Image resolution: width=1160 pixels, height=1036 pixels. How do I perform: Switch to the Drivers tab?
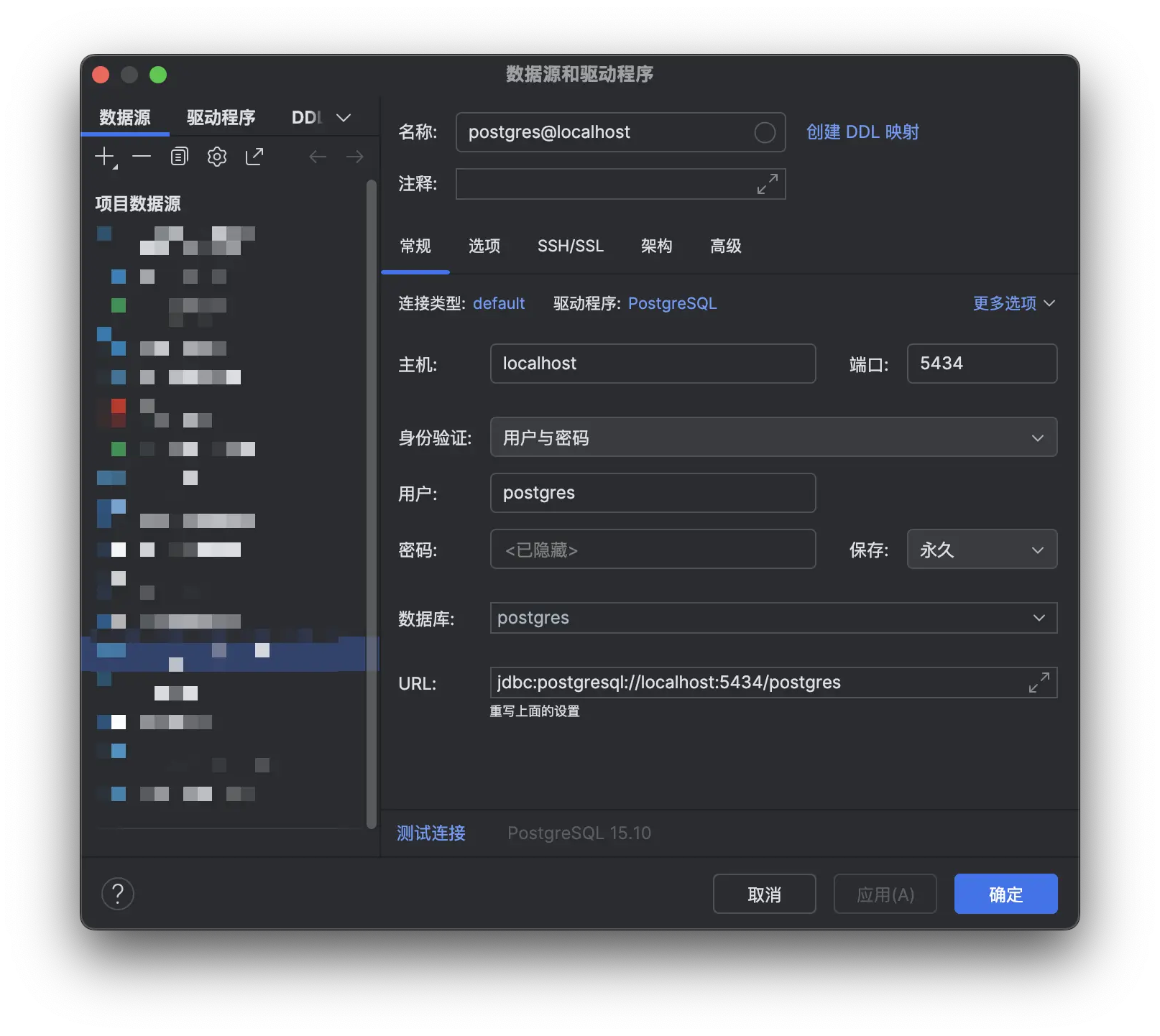[221, 118]
